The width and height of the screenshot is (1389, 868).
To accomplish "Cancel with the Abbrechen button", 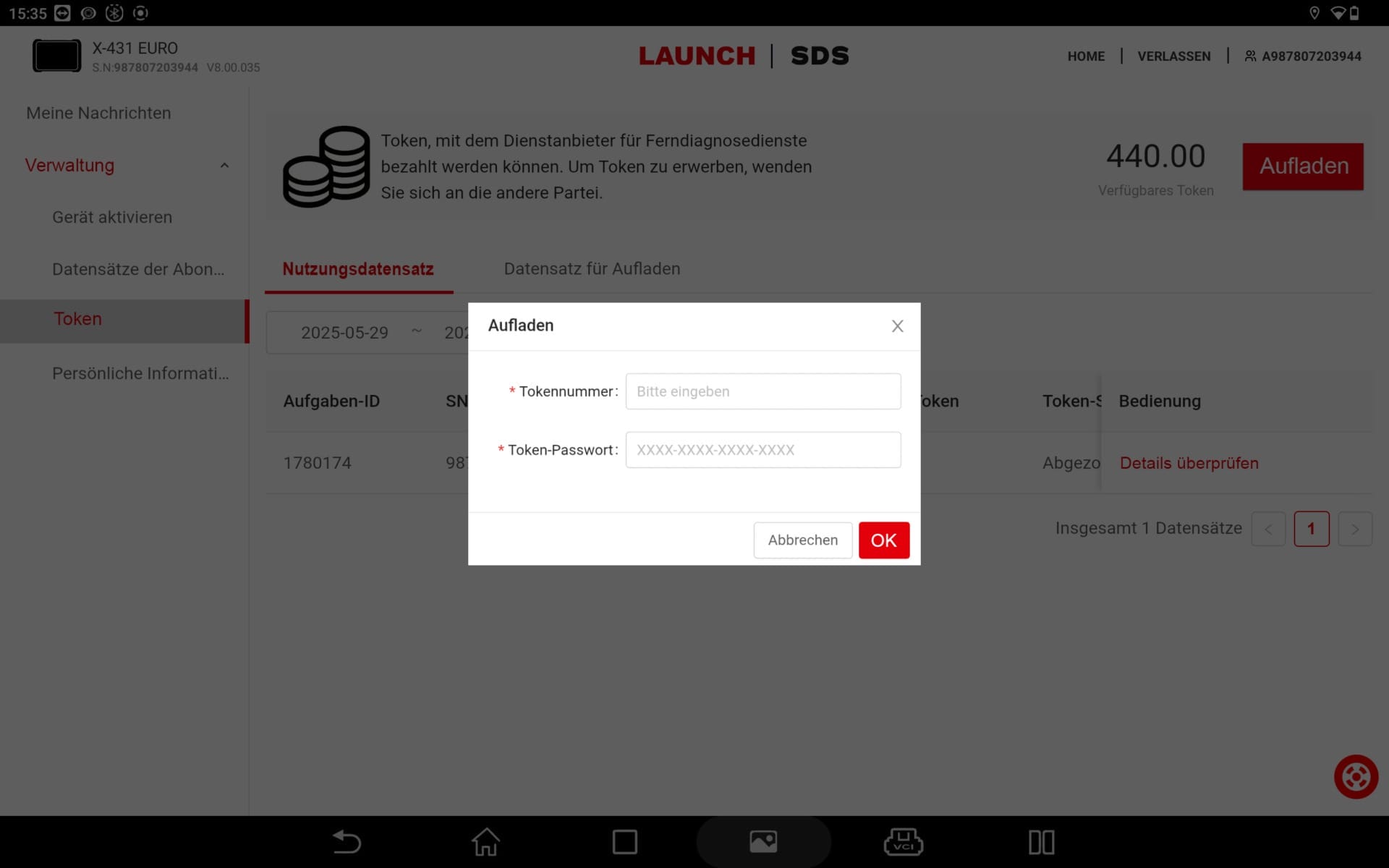I will pos(803,540).
